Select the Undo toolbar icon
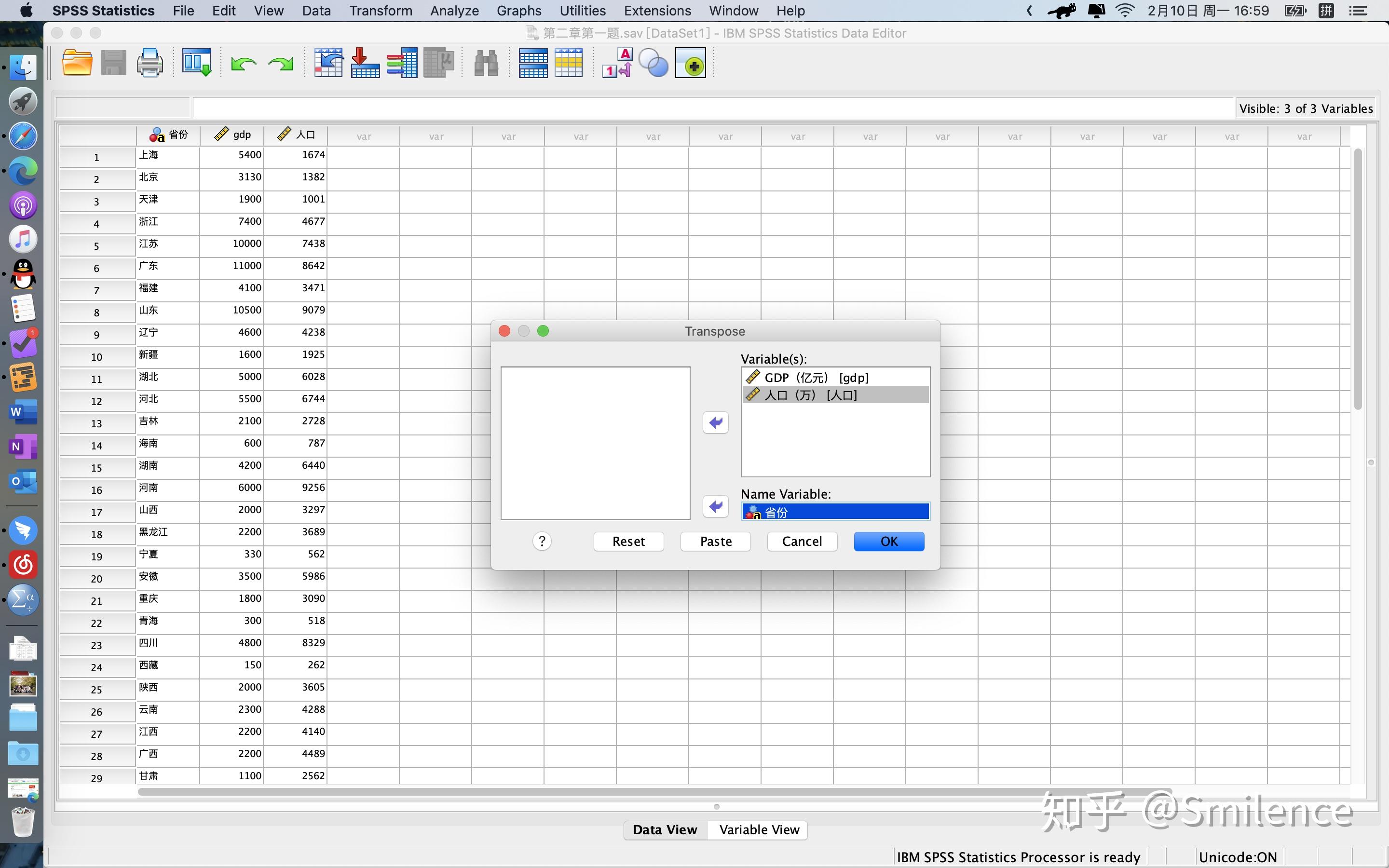The width and height of the screenshot is (1389, 868). (x=243, y=63)
